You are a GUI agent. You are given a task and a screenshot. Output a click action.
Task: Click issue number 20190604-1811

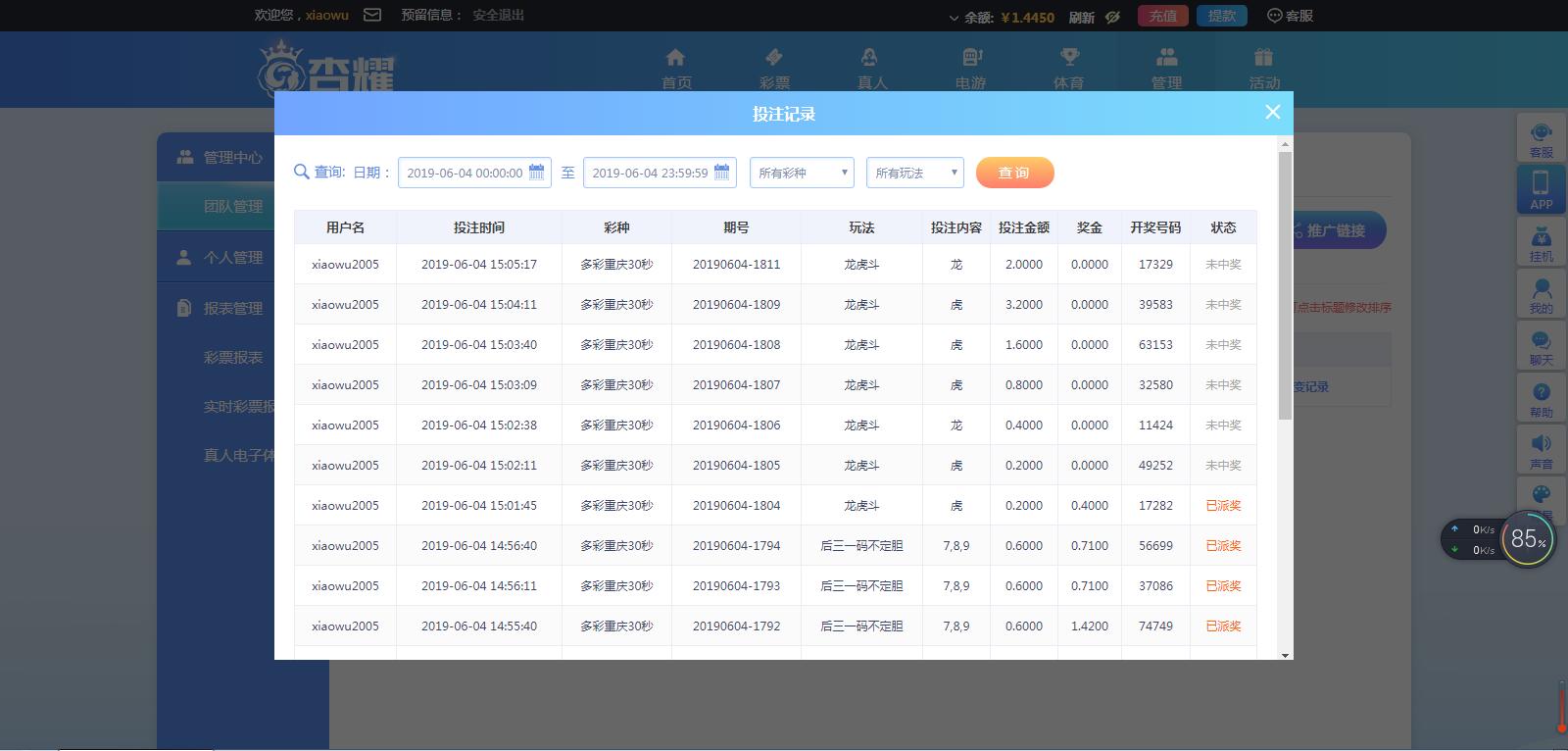[x=736, y=265]
